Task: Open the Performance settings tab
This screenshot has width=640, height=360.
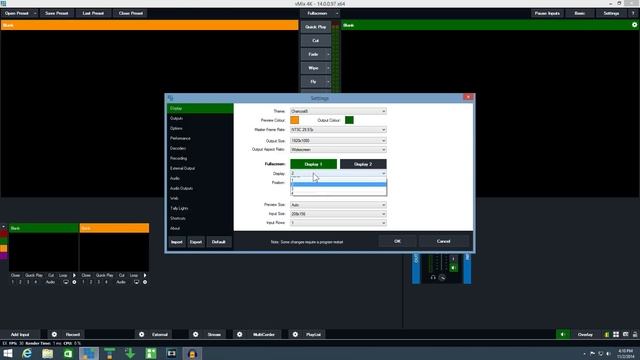Action: click(200, 138)
